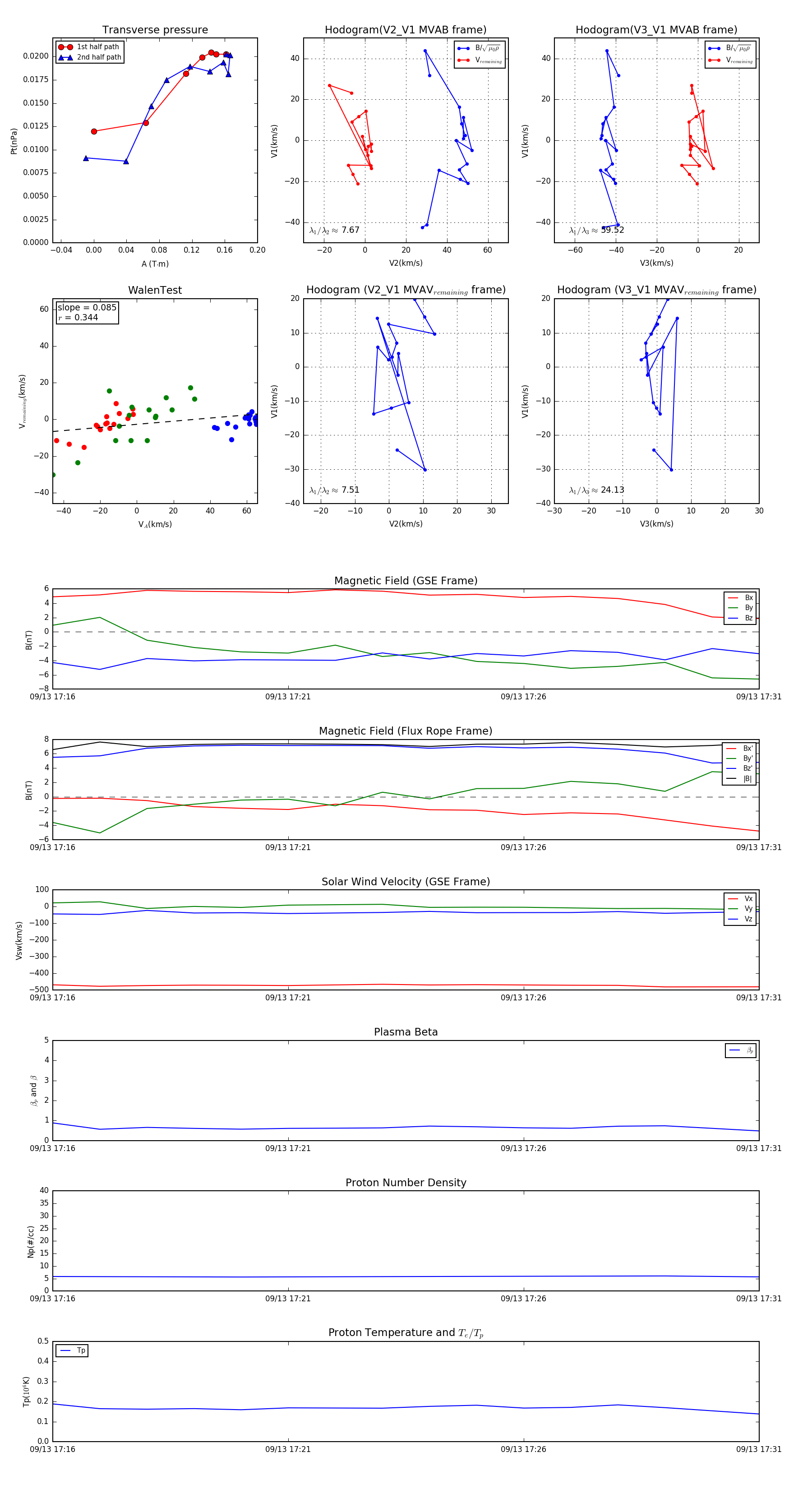Click 'slope = 0.085' annotation
812x1489 pixels.
pos(87,308)
